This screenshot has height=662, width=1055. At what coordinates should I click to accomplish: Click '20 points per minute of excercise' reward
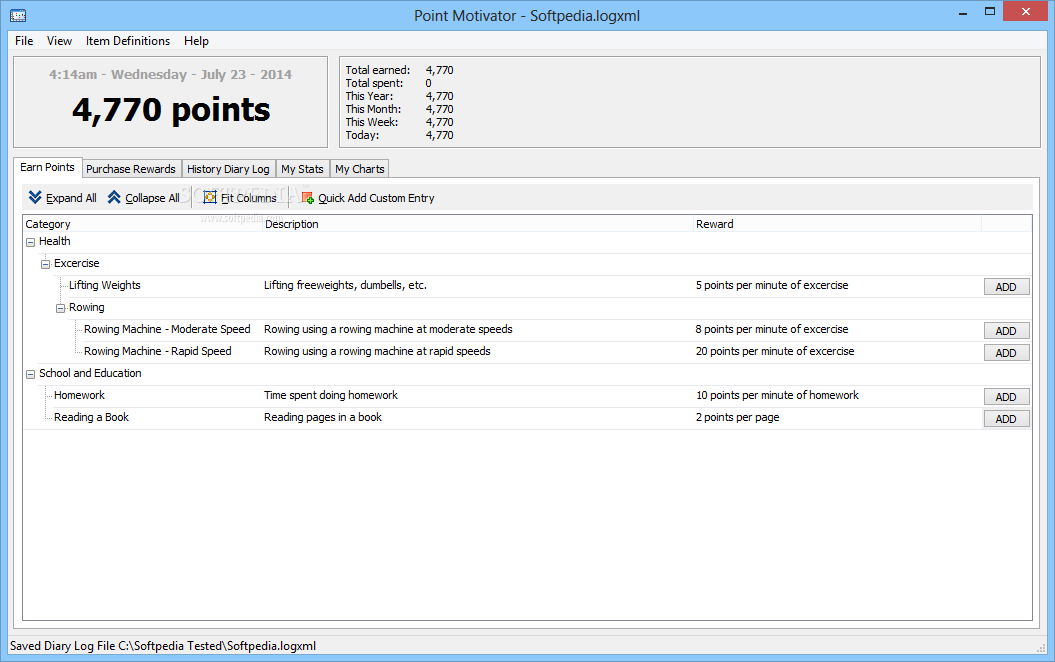[x=775, y=351]
